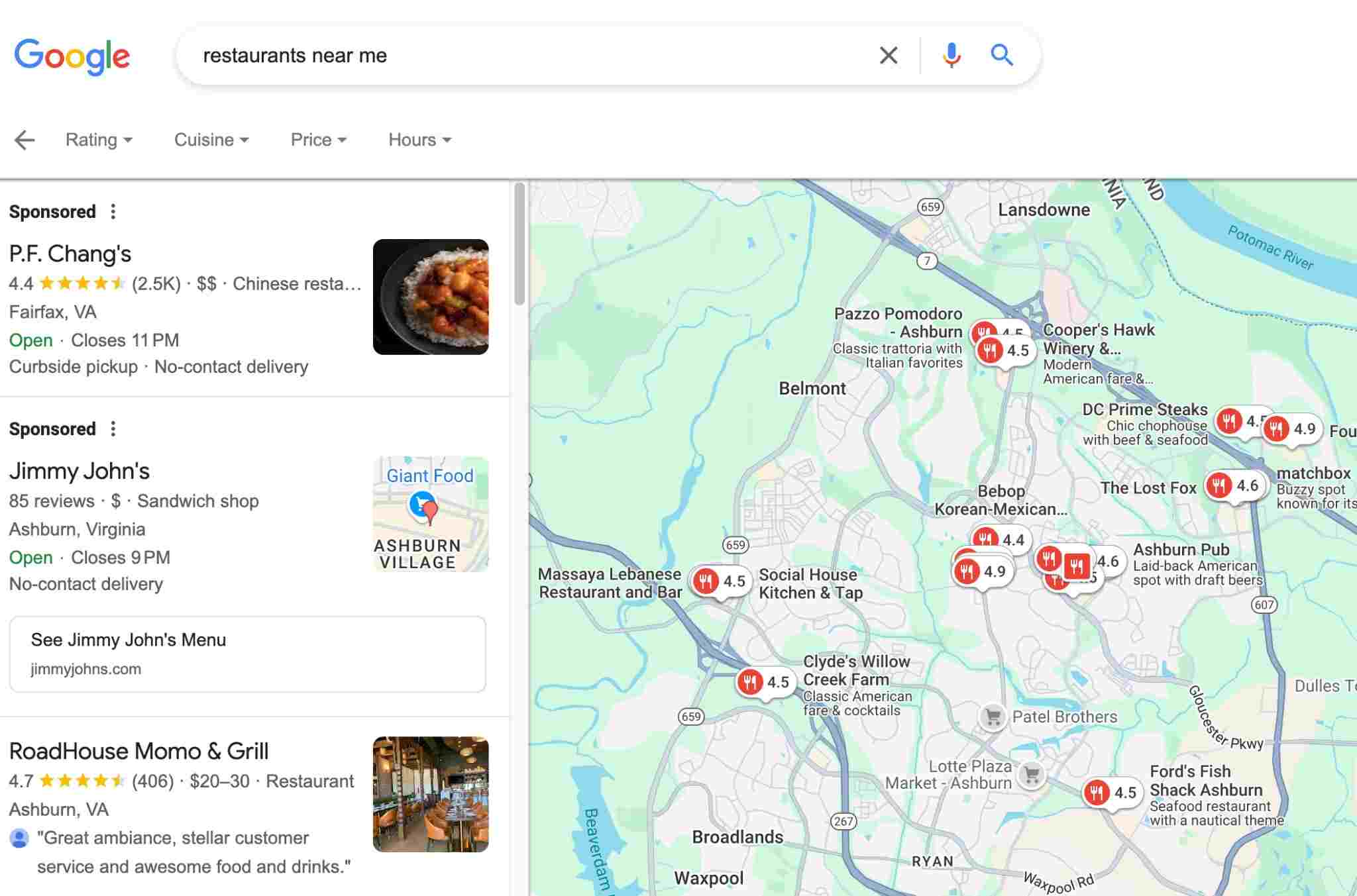Click P.F. Chang's reviews count (2.5K)

(x=156, y=284)
